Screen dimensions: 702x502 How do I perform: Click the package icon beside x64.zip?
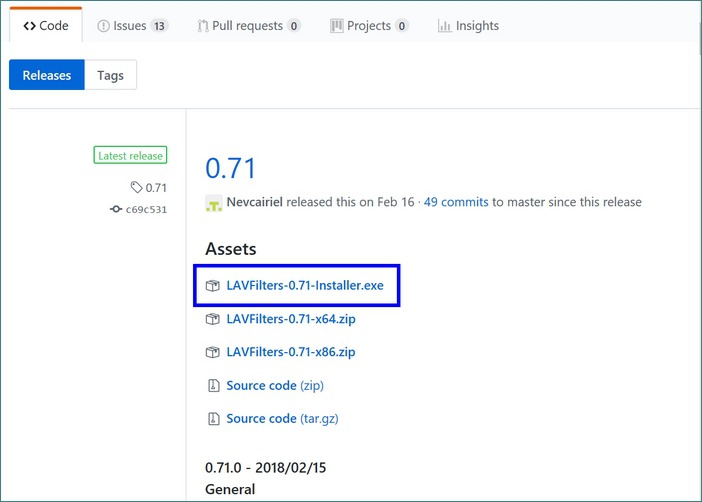213,319
